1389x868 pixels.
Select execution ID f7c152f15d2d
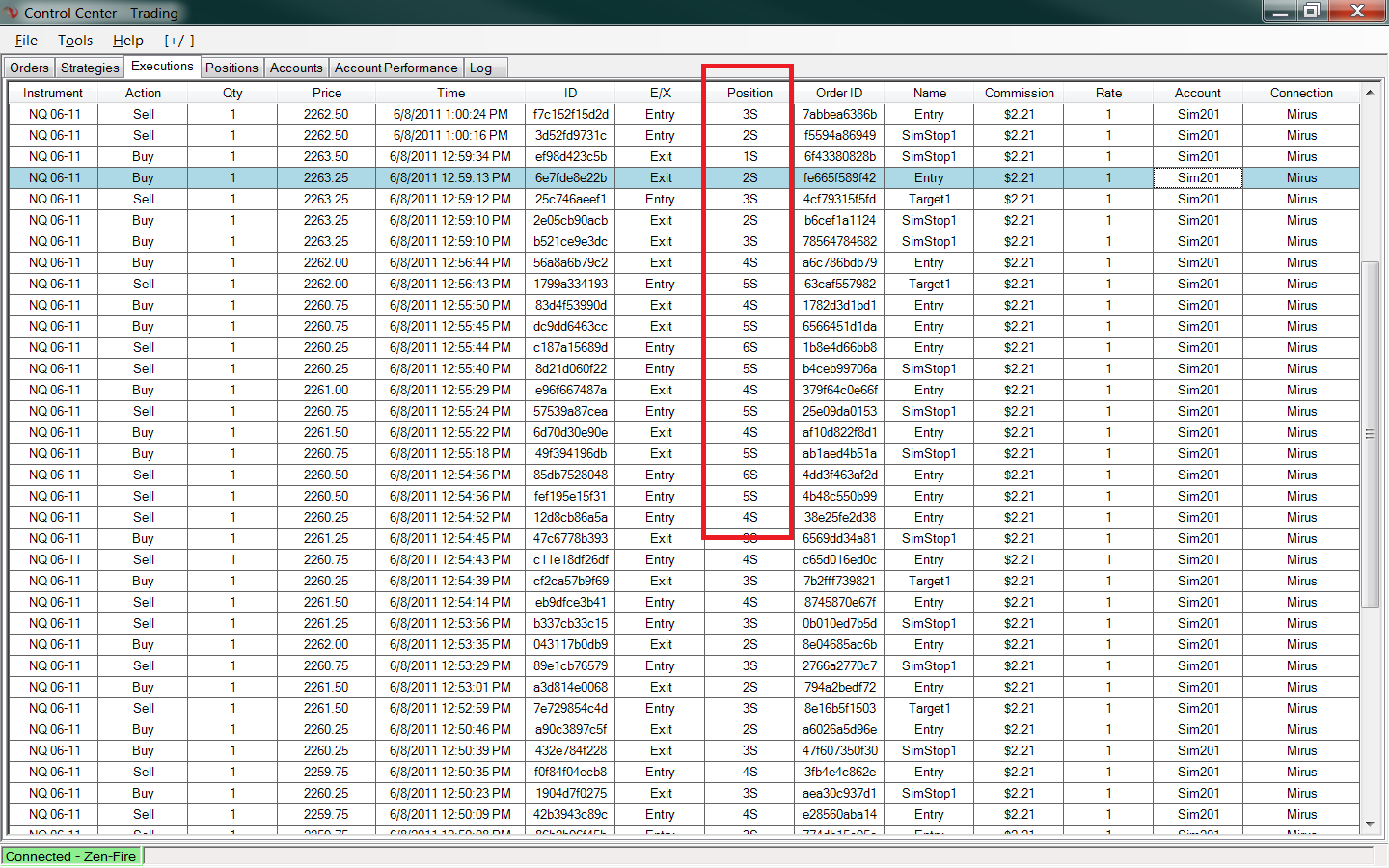click(571, 114)
